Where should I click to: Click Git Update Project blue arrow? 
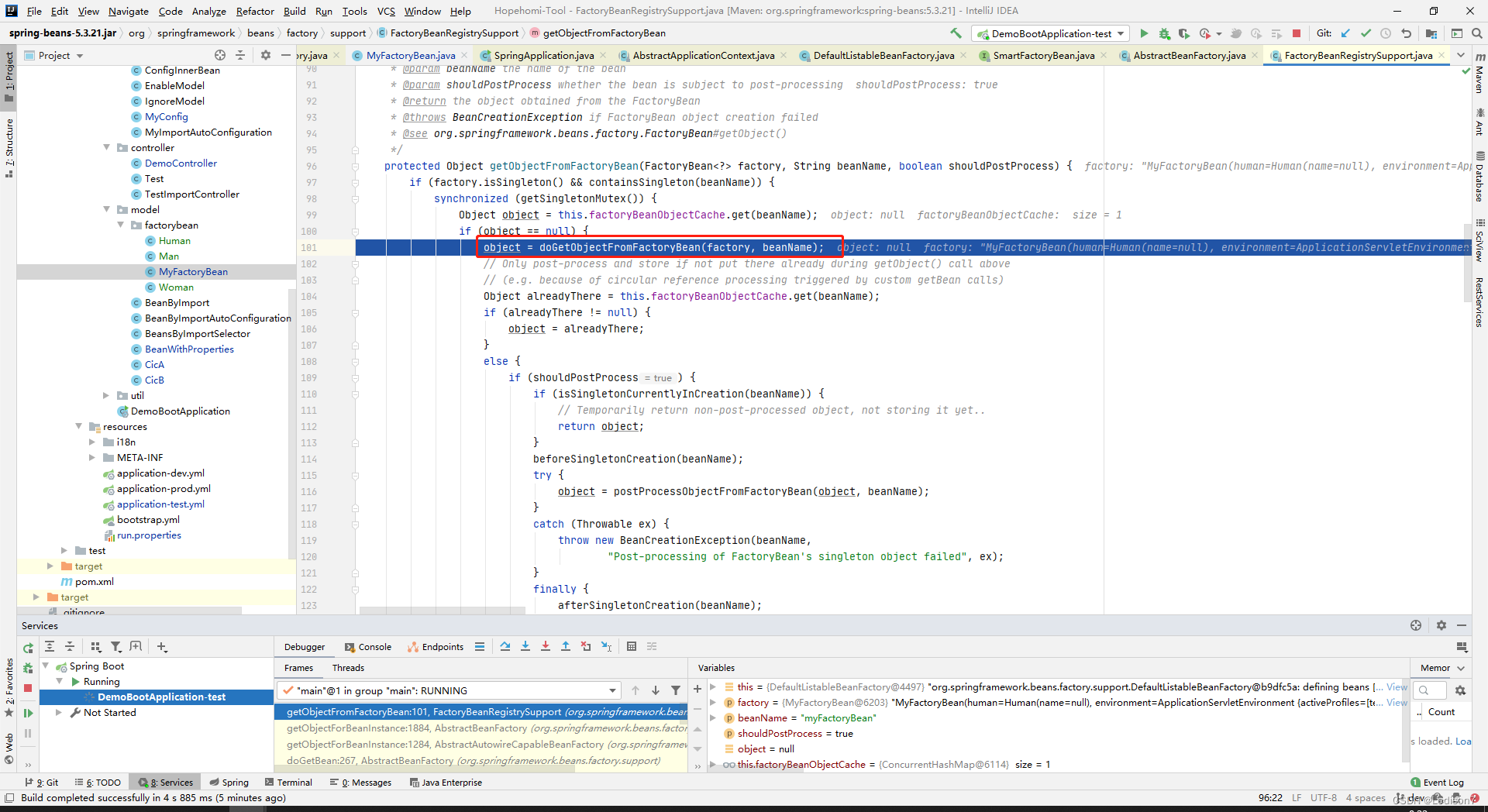[1345, 33]
